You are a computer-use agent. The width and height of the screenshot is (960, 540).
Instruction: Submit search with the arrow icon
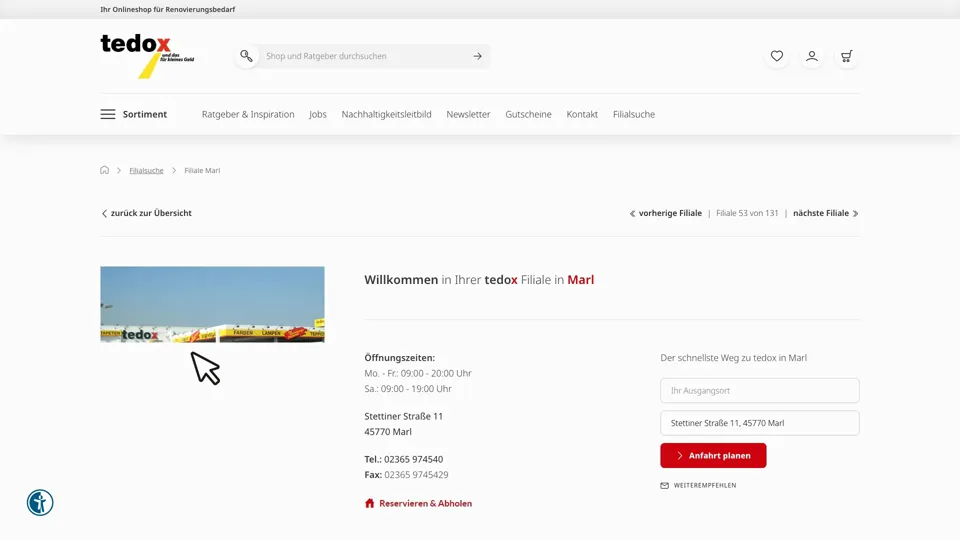click(x=478, y=56)
